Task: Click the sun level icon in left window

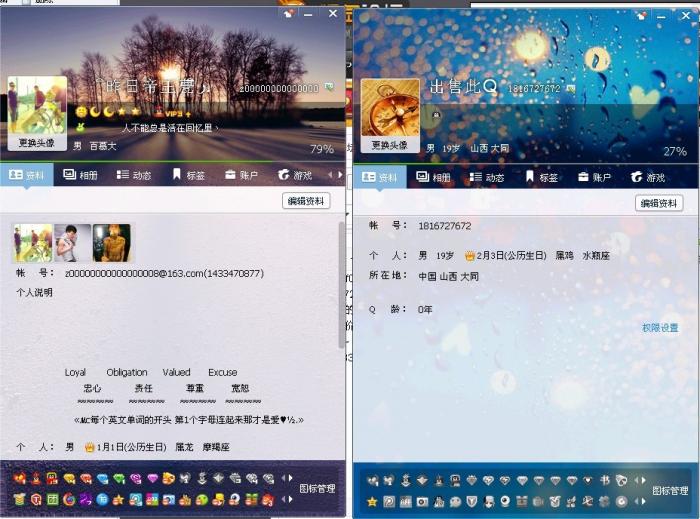Action: tap(81, 112)
